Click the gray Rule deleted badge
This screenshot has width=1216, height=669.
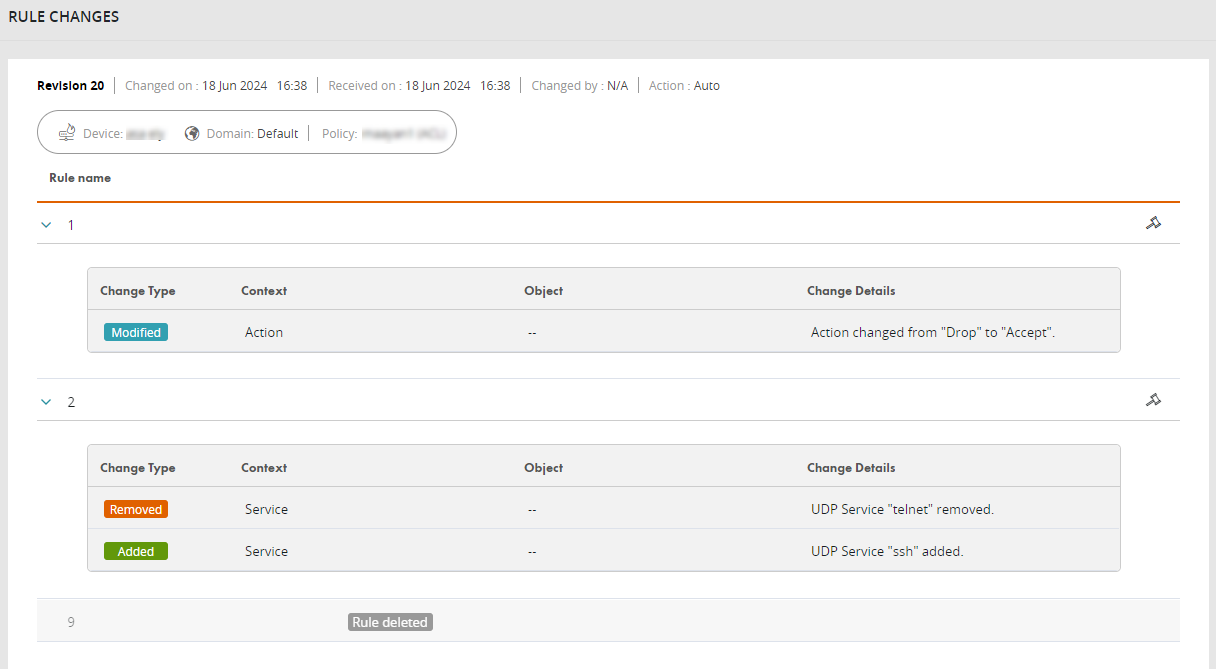click(x=390, y=622)
